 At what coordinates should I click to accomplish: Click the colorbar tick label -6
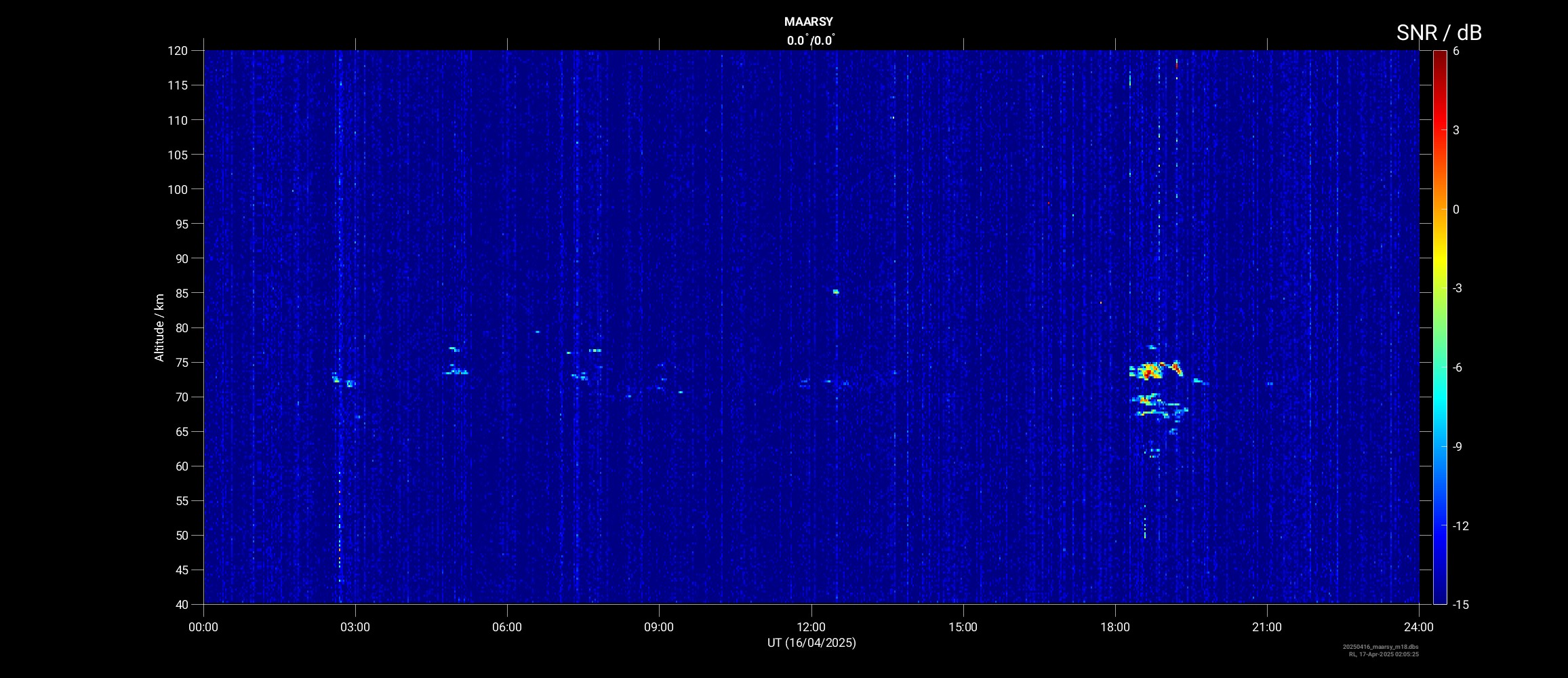tap(1458, 367)
